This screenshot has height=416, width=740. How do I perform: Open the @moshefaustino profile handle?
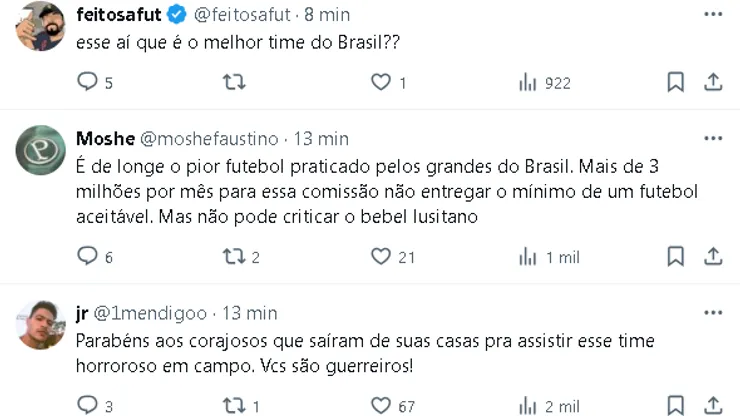[x=209, y=138]
